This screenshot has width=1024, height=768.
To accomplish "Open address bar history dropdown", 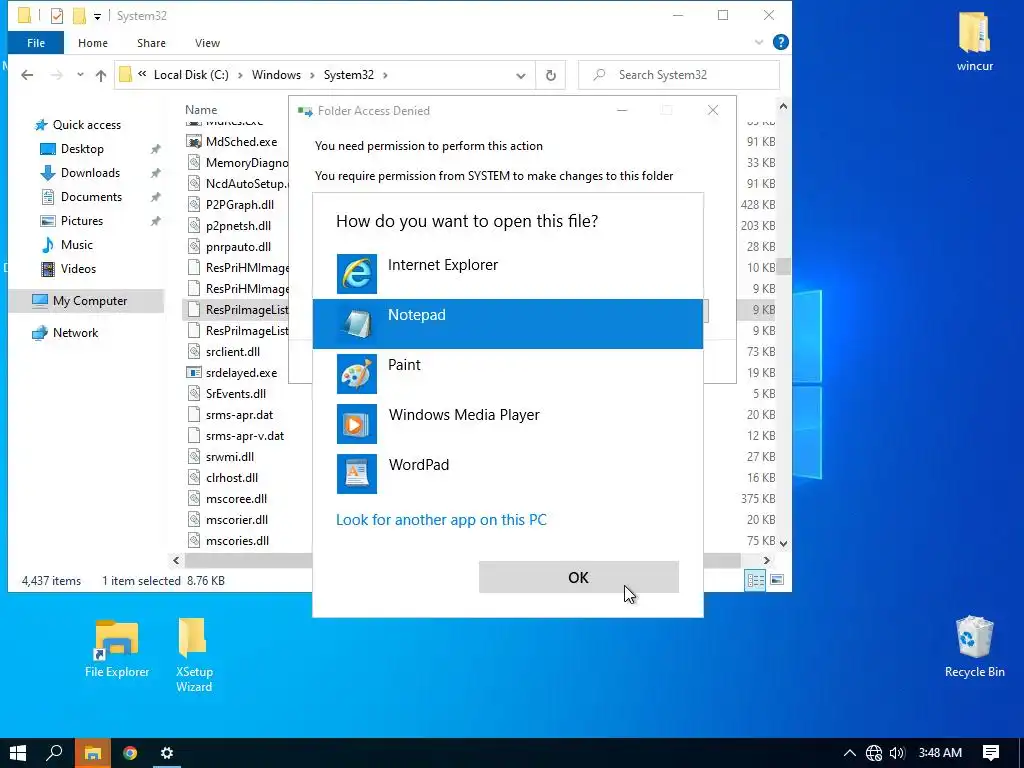I will [x=520, y=76].
